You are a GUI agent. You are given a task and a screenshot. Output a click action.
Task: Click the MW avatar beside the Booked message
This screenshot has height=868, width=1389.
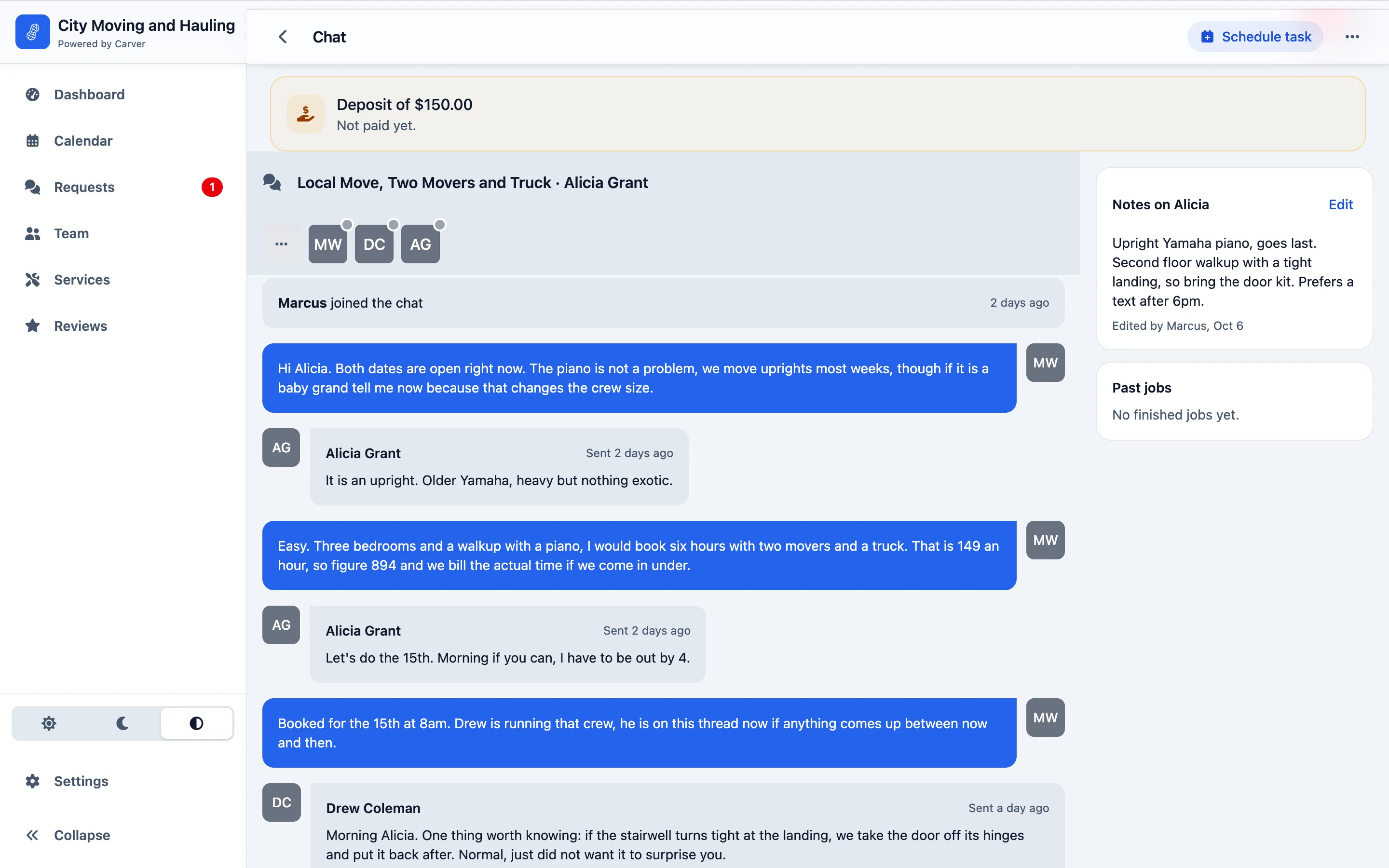[x=1045, y=718]
